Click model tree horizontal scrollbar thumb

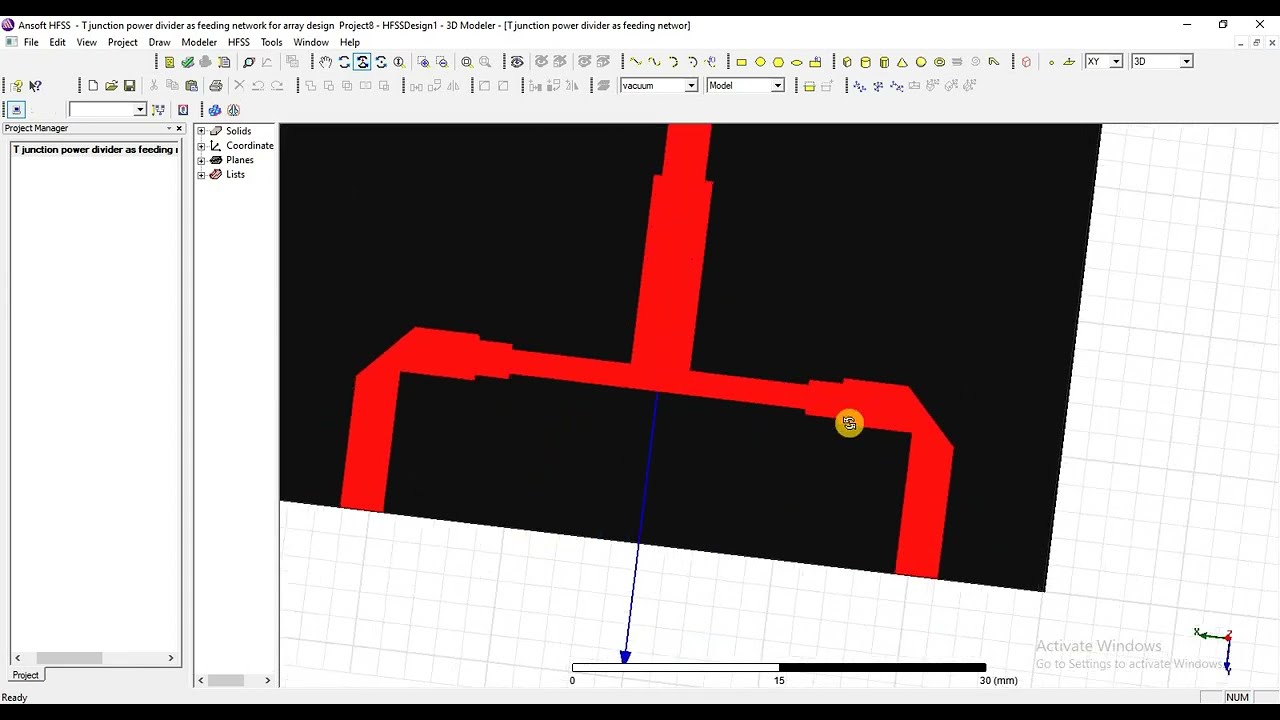(226, 680)
